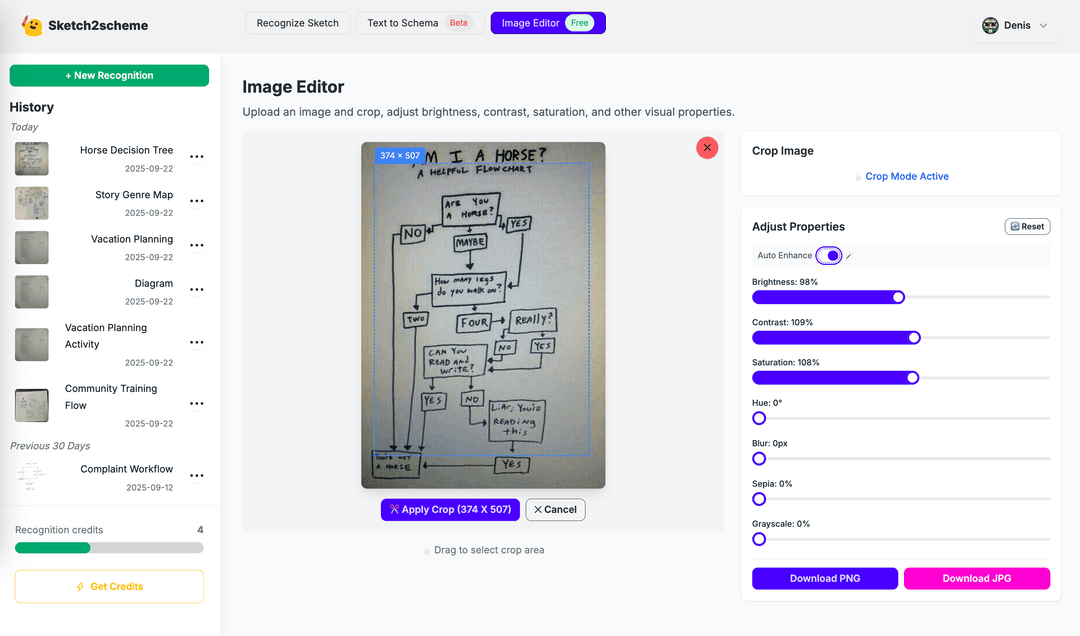Click the Brightness slider handle

(899, 297)
